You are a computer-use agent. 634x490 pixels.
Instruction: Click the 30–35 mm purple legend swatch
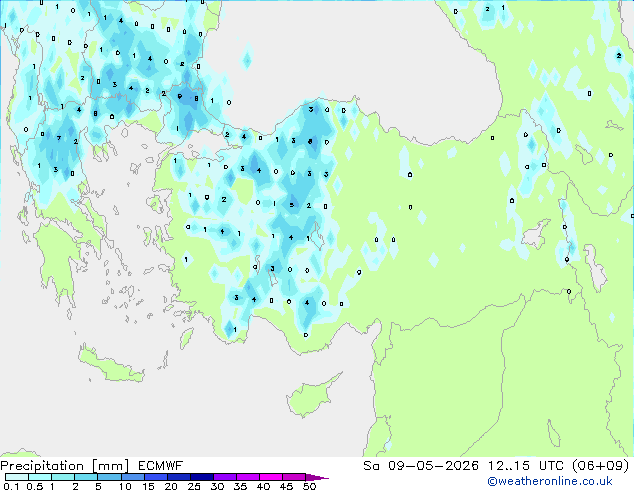pos(224,477)
